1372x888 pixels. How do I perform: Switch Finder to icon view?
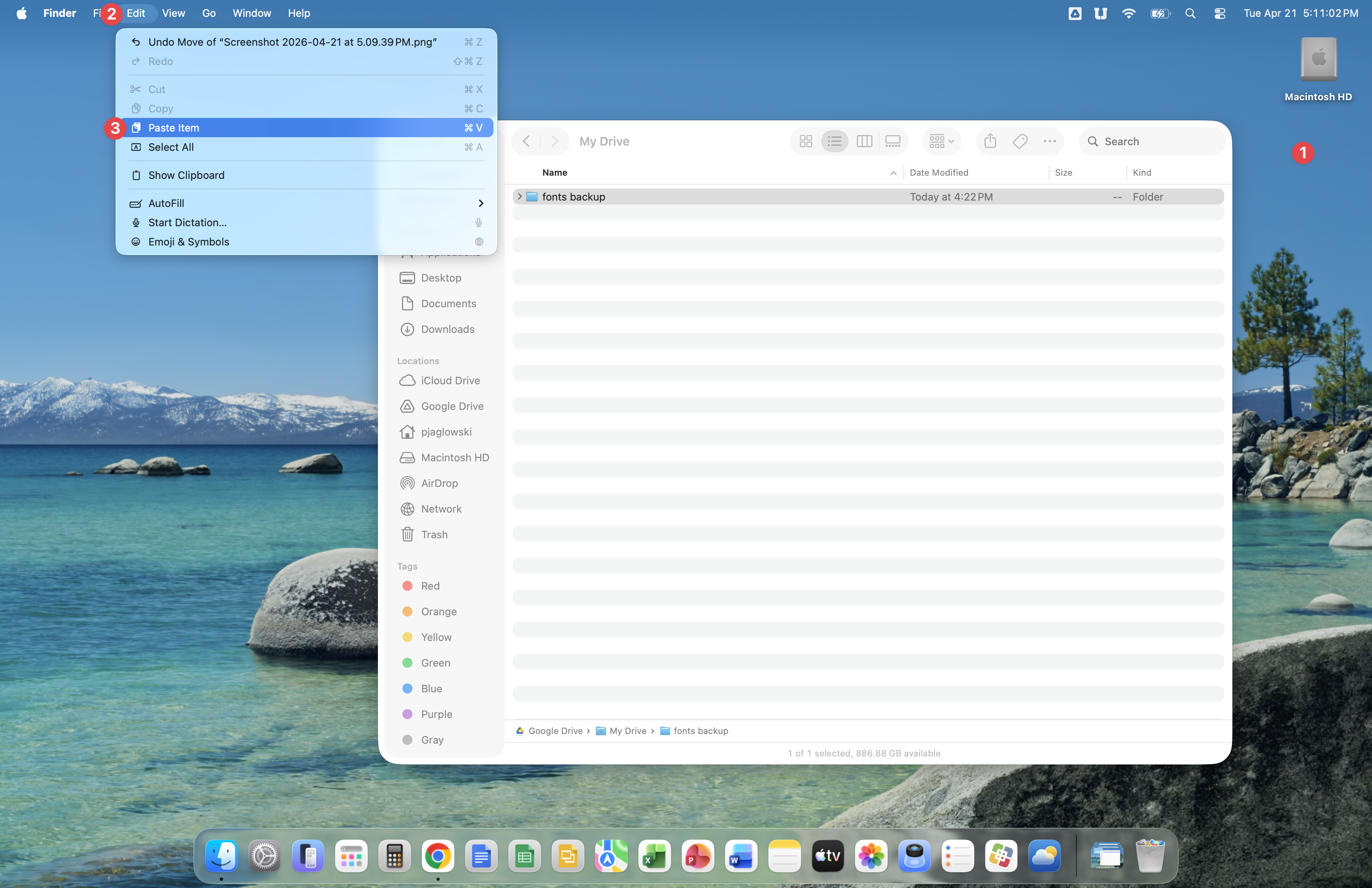point(805,141)
